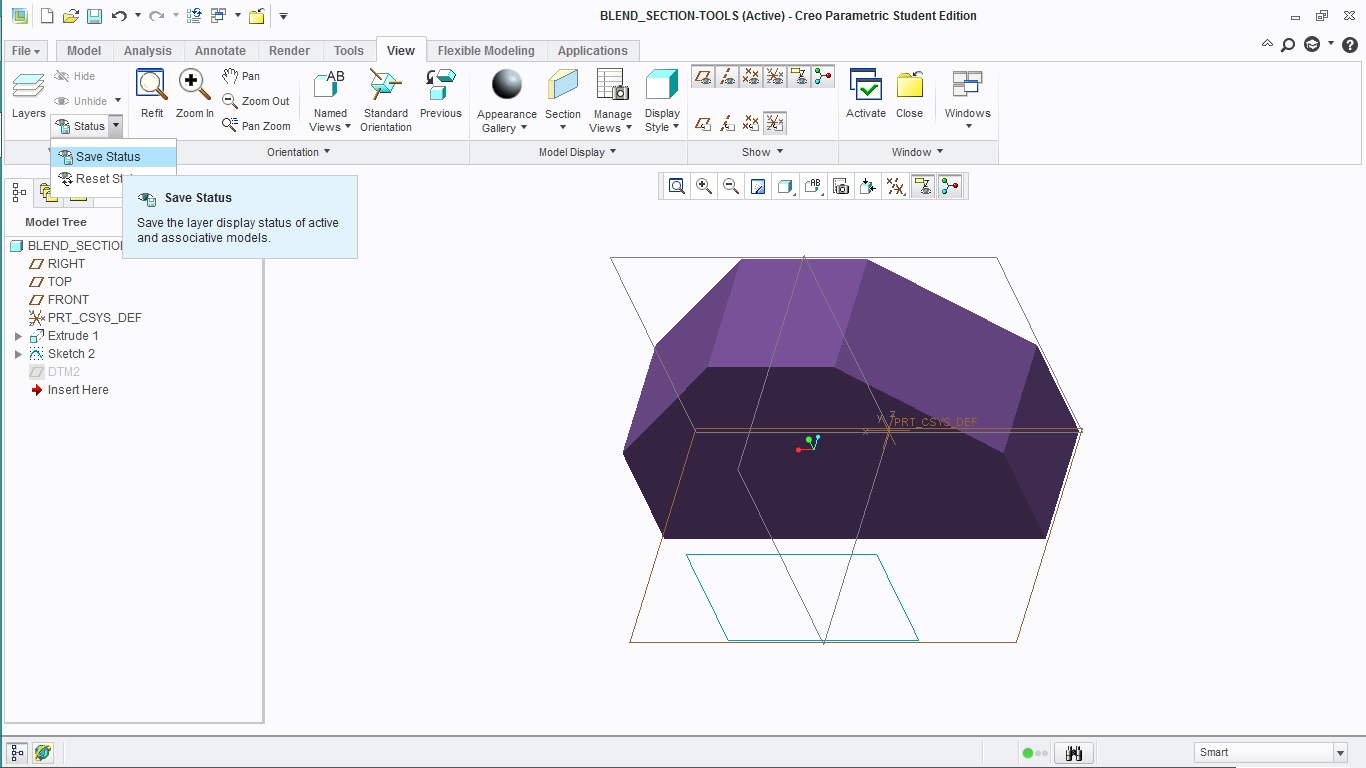Select the Insert Here marker

pyautogui.click(x=78, y=390)
